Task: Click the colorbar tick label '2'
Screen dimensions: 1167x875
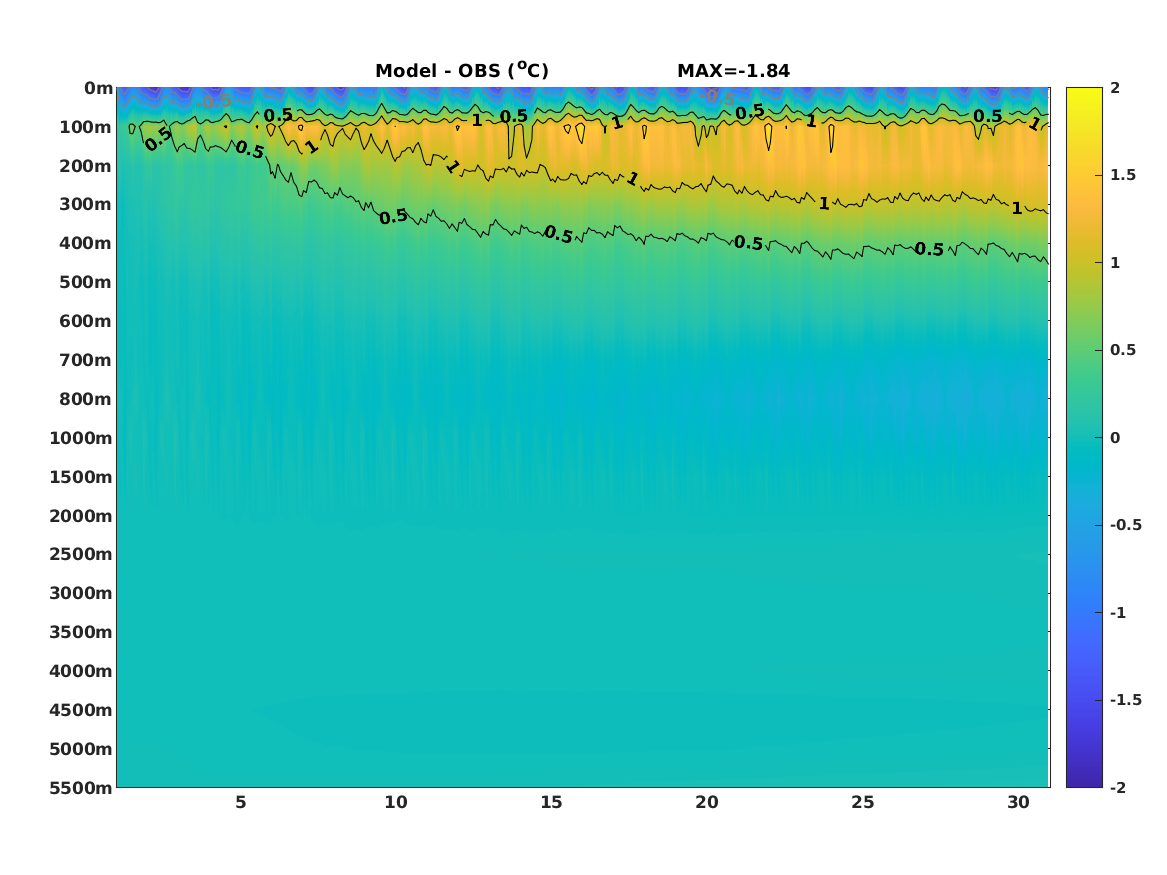Action: pos(1115,88)
